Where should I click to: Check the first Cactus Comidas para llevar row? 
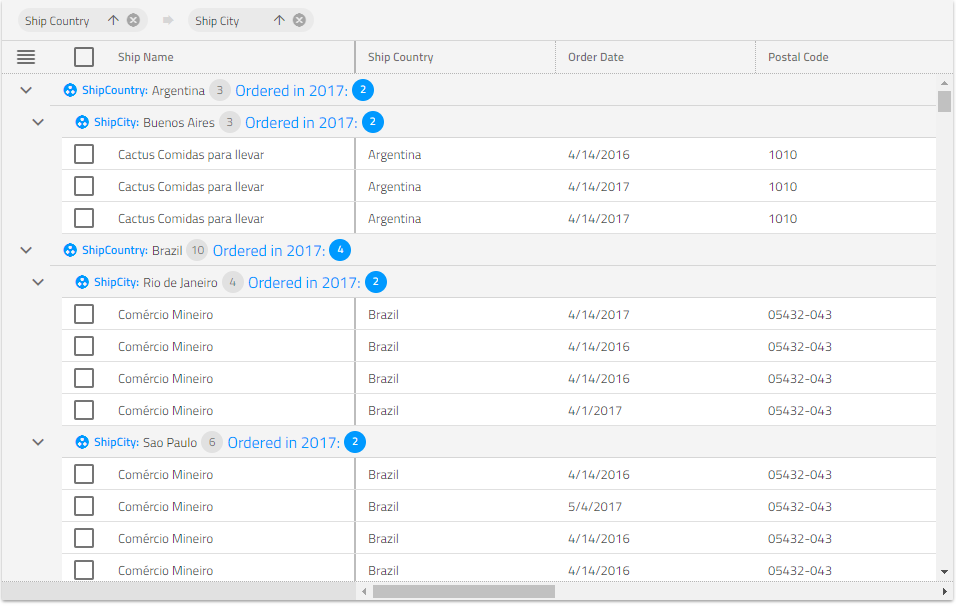(x=84, y=155)
